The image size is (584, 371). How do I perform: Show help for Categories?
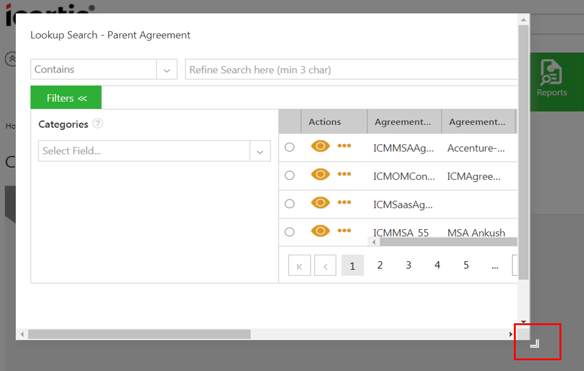(x=98, y=123)
